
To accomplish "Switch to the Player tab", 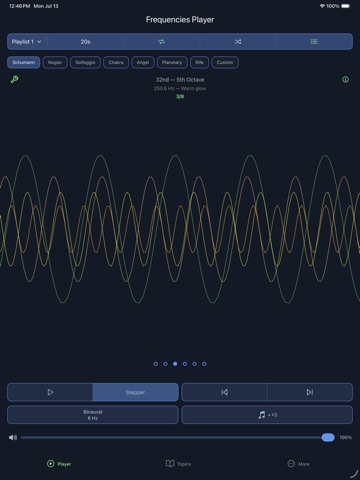I will pos(59,464).
